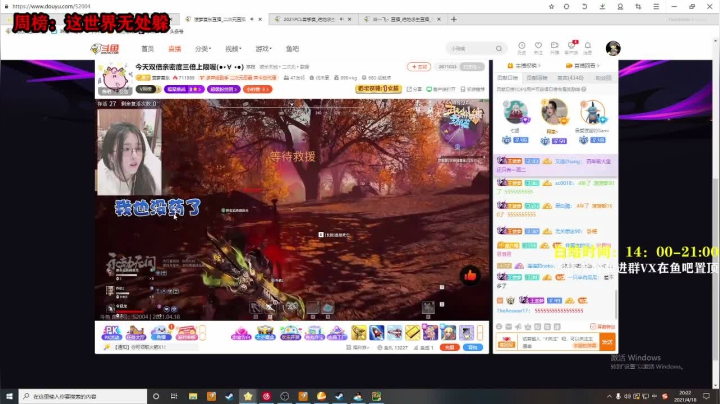The height and width of the screenshot is (404, 720).
Task: Select the golden dragon gift icon
Action: coord(359,332)
